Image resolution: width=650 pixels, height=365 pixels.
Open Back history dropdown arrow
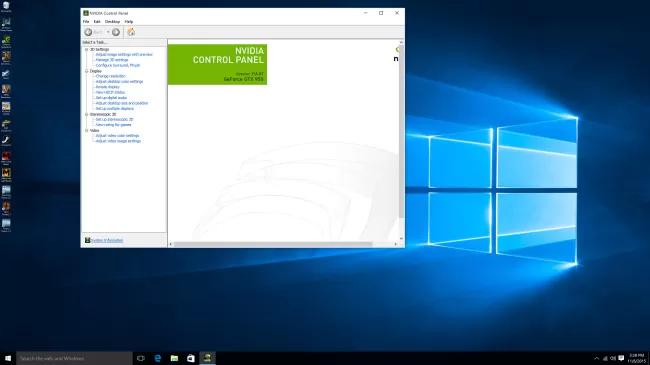[108, 32]
